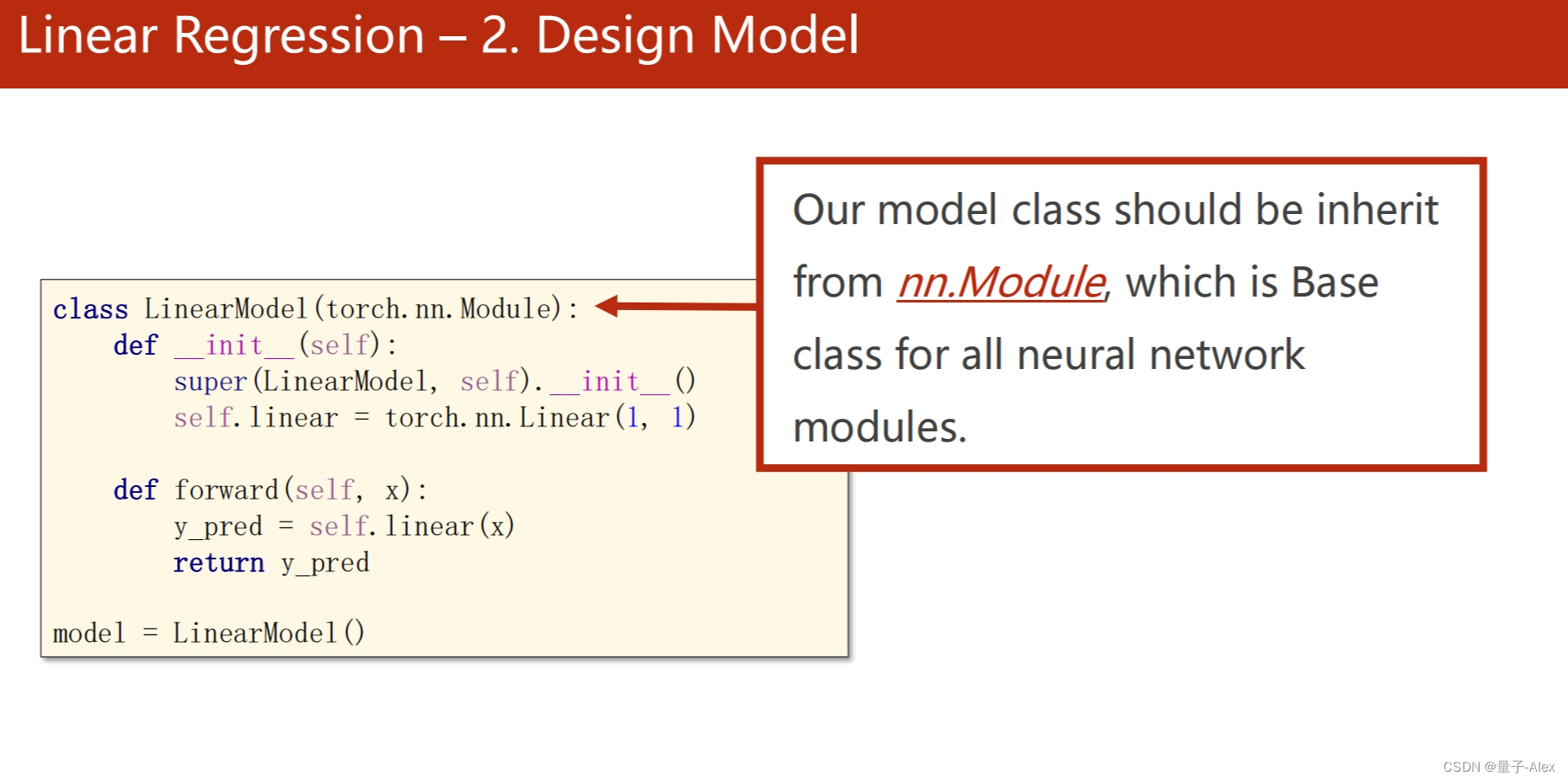Click the text 'which is Base'

pyautogui.click(x=1252, y=282)
